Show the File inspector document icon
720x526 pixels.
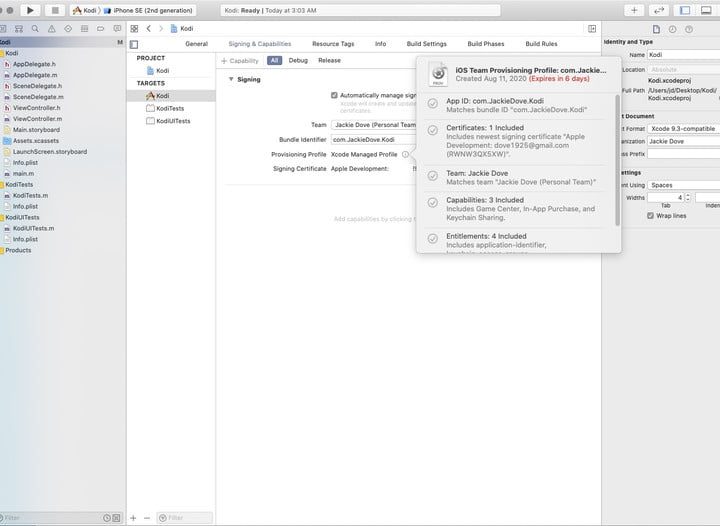coord(656,28)
